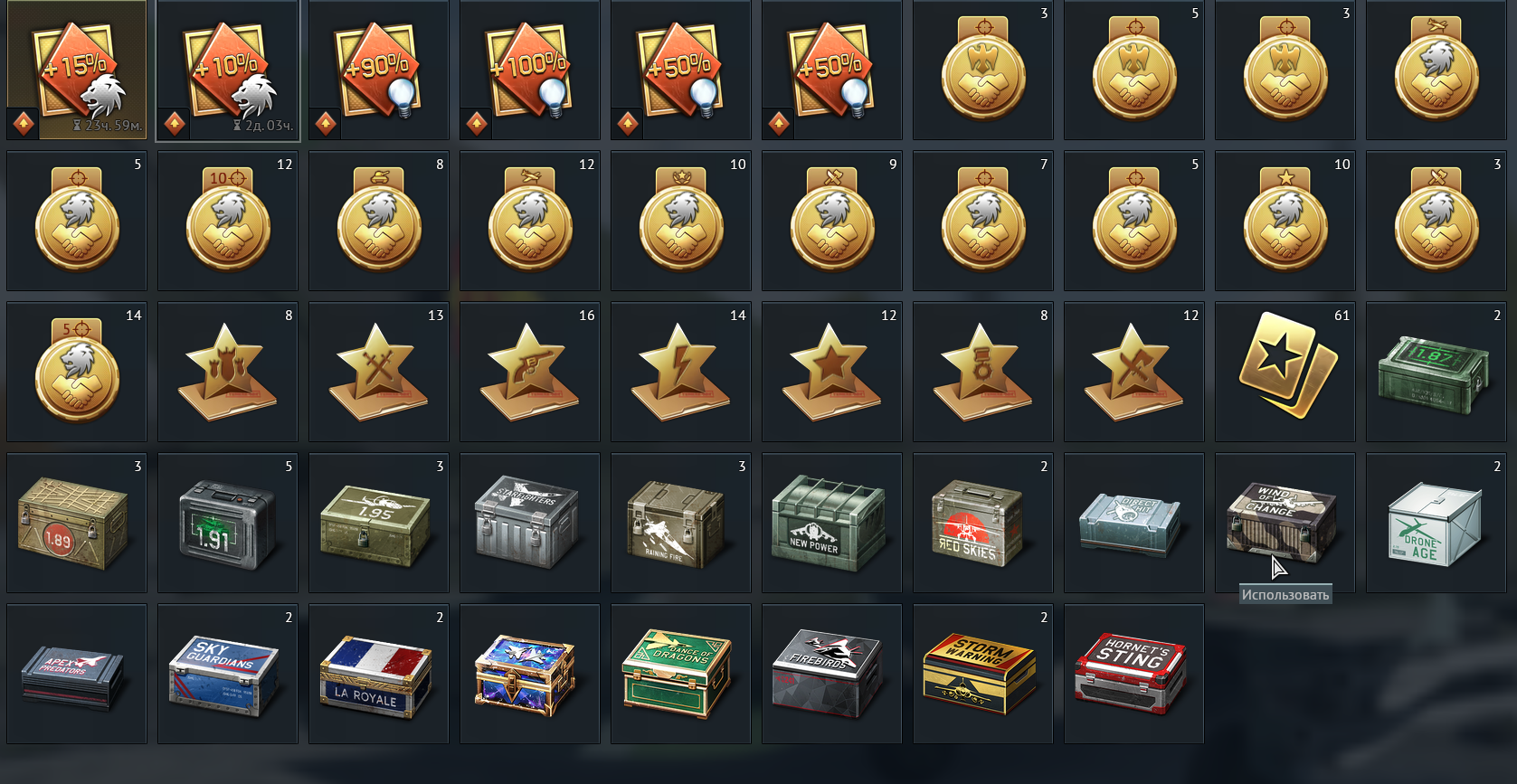Select the lightning bolt star order
Viewport: 1517px width, 784px height.
pyautogui.click(x=681, y=372)
